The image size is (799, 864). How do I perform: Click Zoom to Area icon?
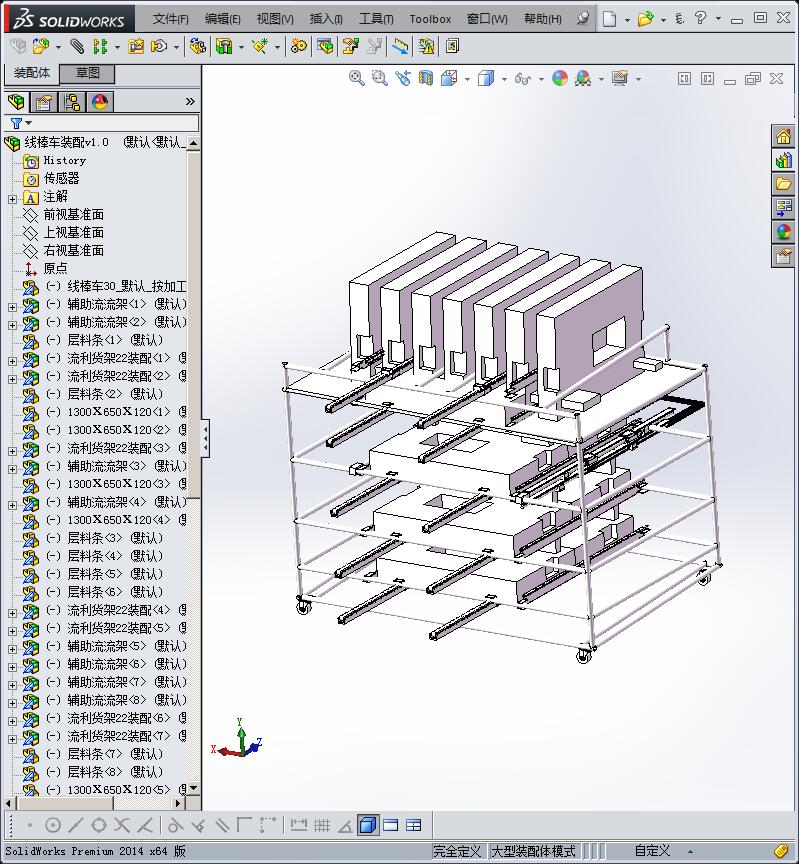[380, 78]
